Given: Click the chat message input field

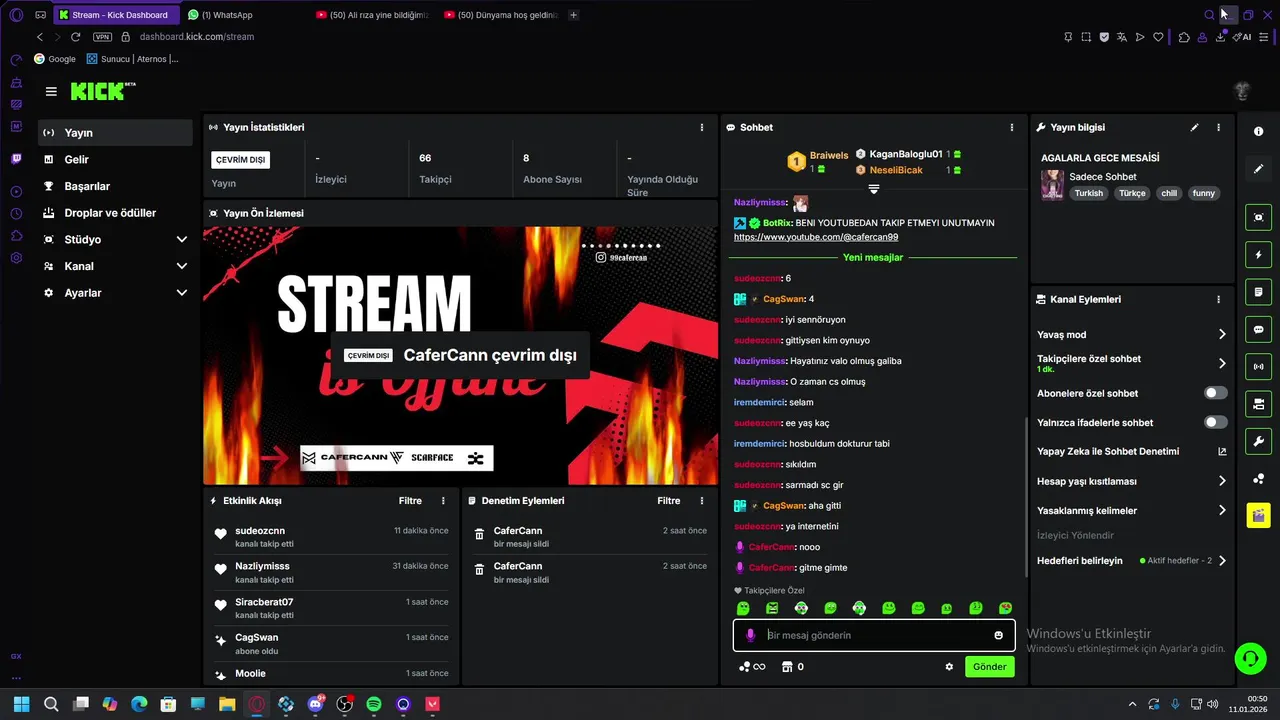Looking at the screenshot, I should pos(874,635).
